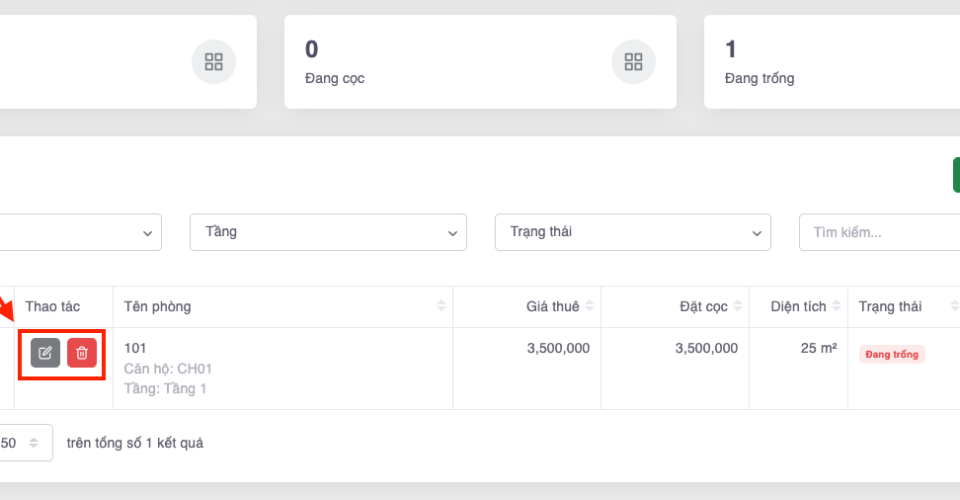Click the Tìm kiếm search field
The height and width of the screenshot is (500, 960).
878,232
